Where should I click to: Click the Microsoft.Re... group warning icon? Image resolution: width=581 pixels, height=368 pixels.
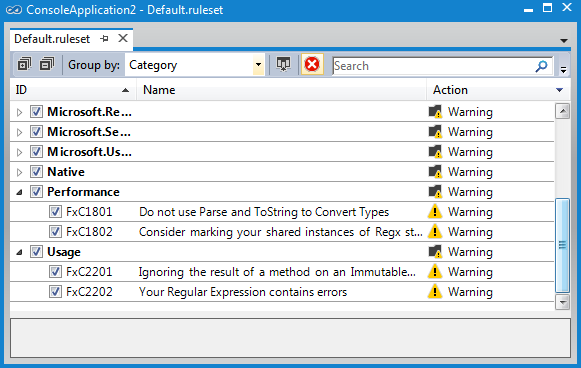[435, 112]
